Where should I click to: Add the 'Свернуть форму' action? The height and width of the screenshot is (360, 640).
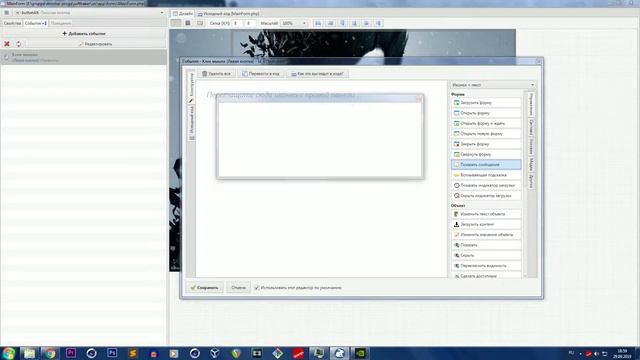coord(486,155)
